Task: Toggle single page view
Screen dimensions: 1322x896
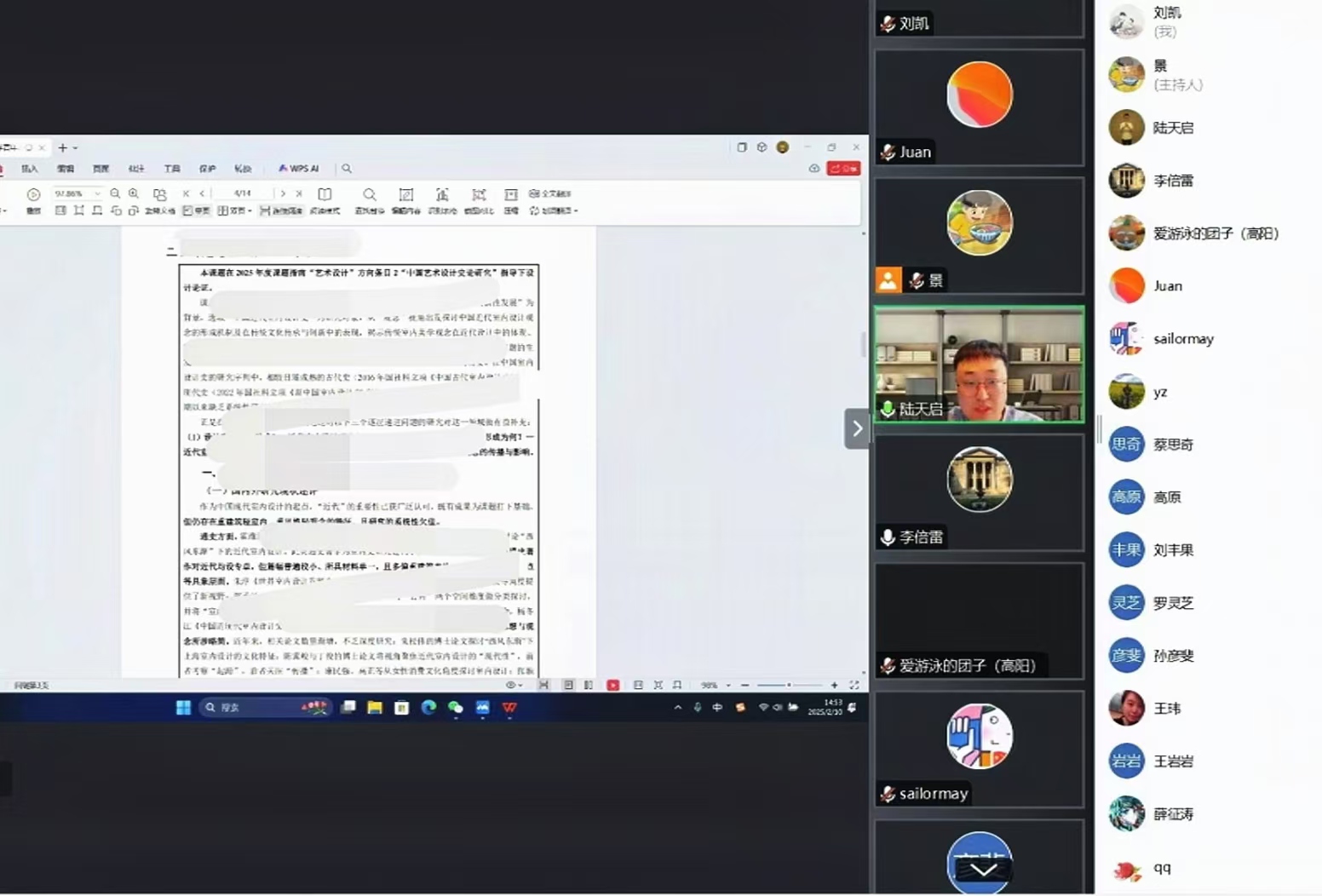Action: [x=196, y=210]
